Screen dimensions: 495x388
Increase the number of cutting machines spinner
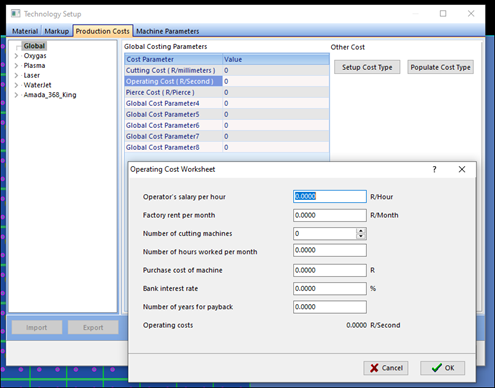[x=361, y=231]
